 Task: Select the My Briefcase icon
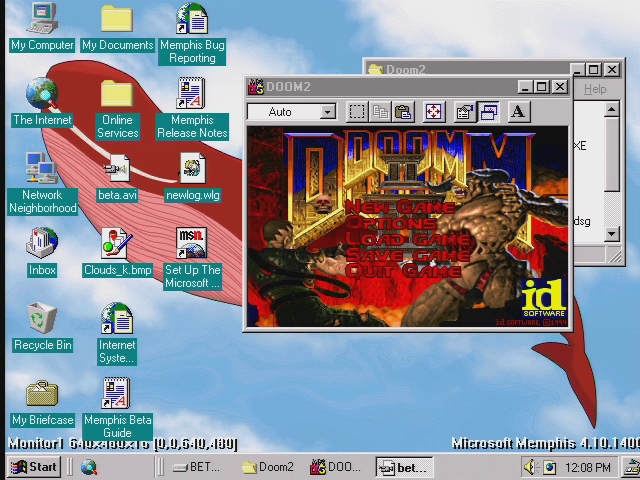tap(42, 402)
